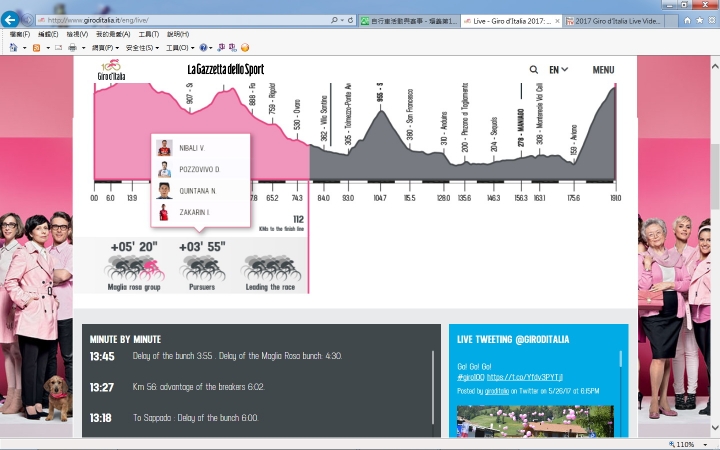Expand the address bar search dropdown arrow
The image size is (720, 450).
[x=342, y=20]
